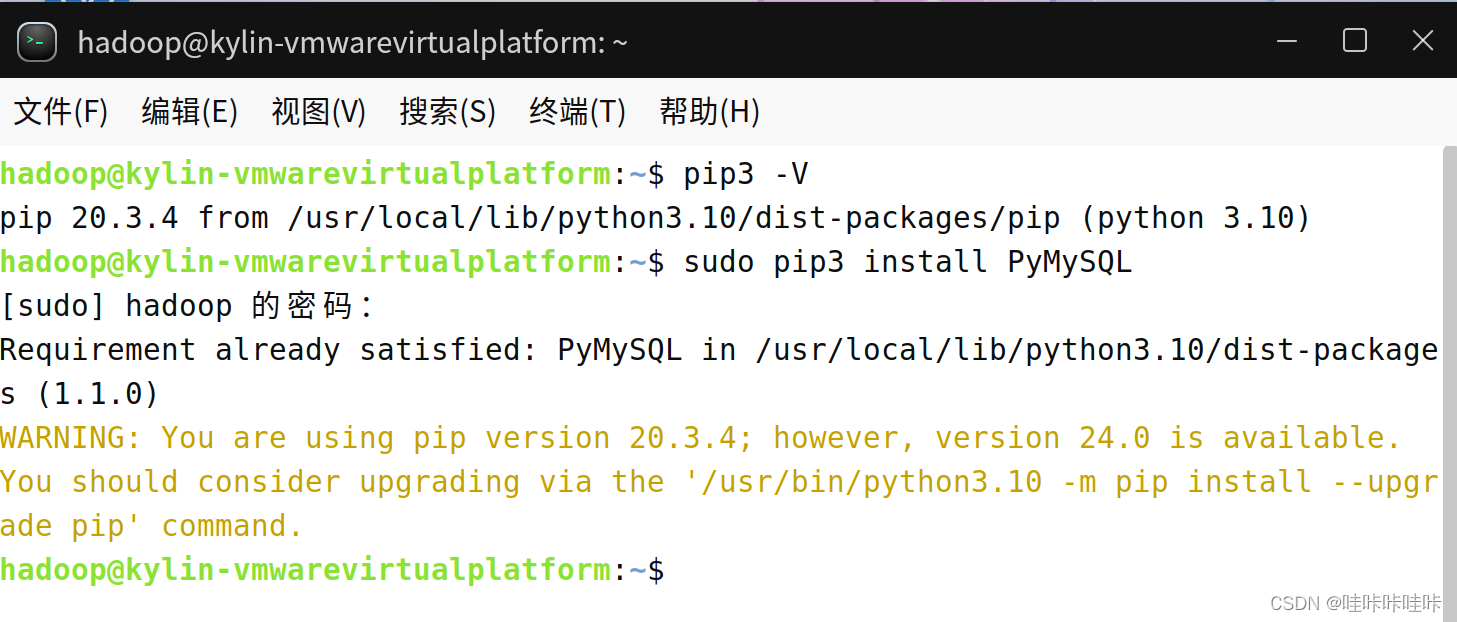
Task: Click the 'sudo pip3 install PyMySQL' command
Action: [908, 262]
